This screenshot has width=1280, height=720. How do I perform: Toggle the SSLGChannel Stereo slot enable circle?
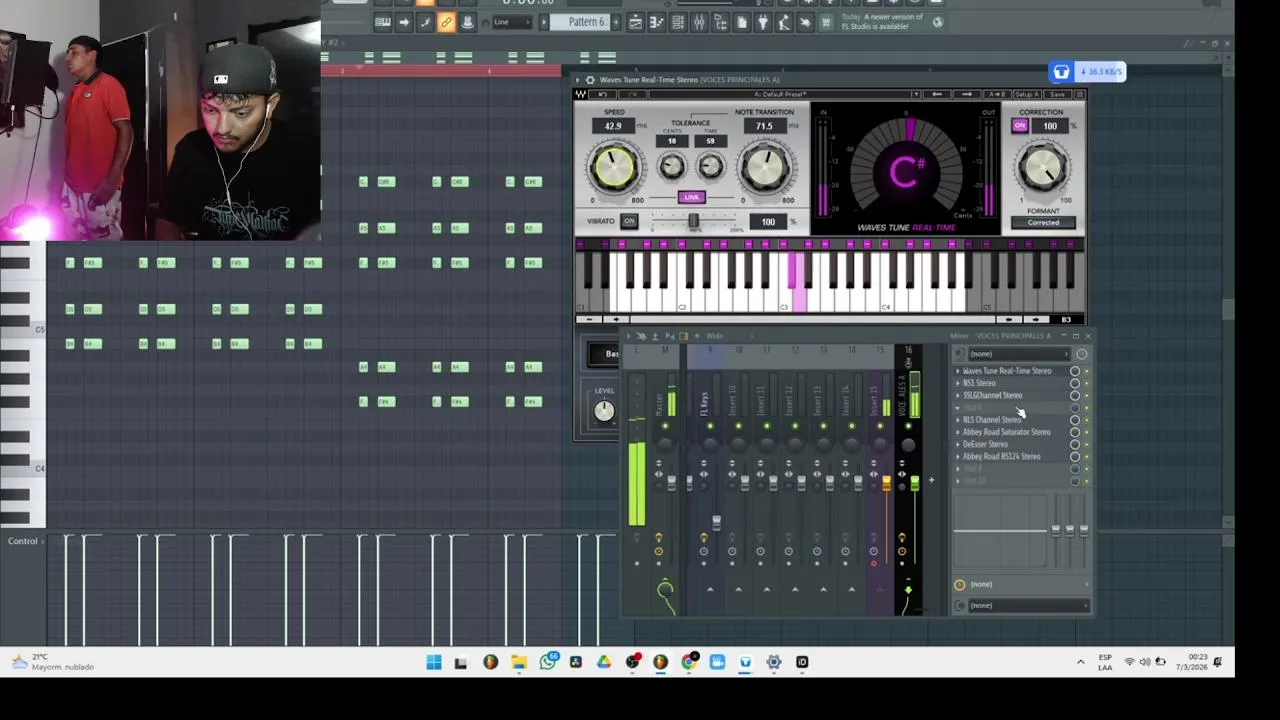point(1075,395)
